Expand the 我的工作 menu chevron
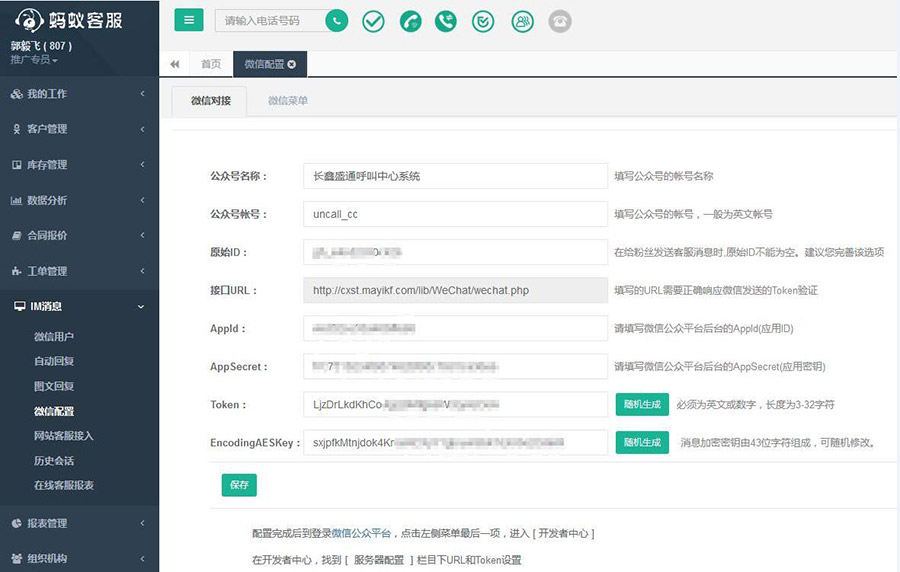 coord(142,94)
